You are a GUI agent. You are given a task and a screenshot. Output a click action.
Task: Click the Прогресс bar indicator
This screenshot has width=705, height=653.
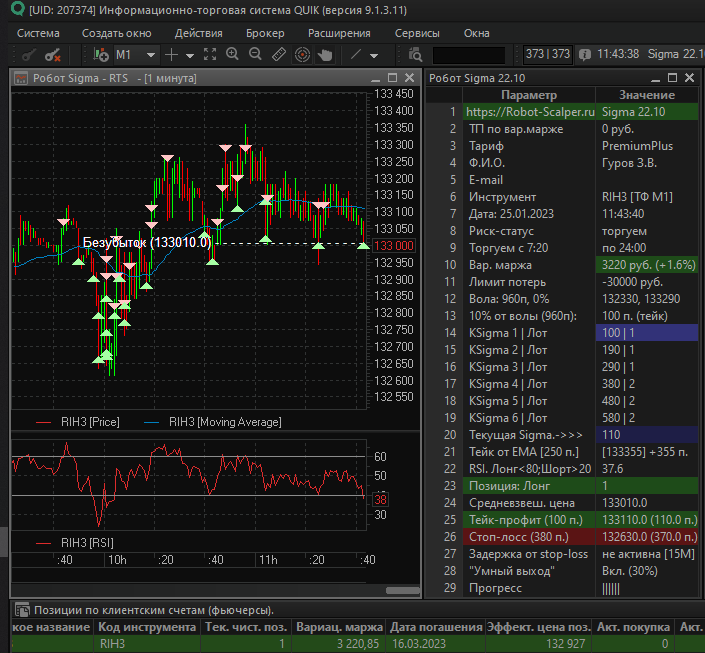[611, 588]
